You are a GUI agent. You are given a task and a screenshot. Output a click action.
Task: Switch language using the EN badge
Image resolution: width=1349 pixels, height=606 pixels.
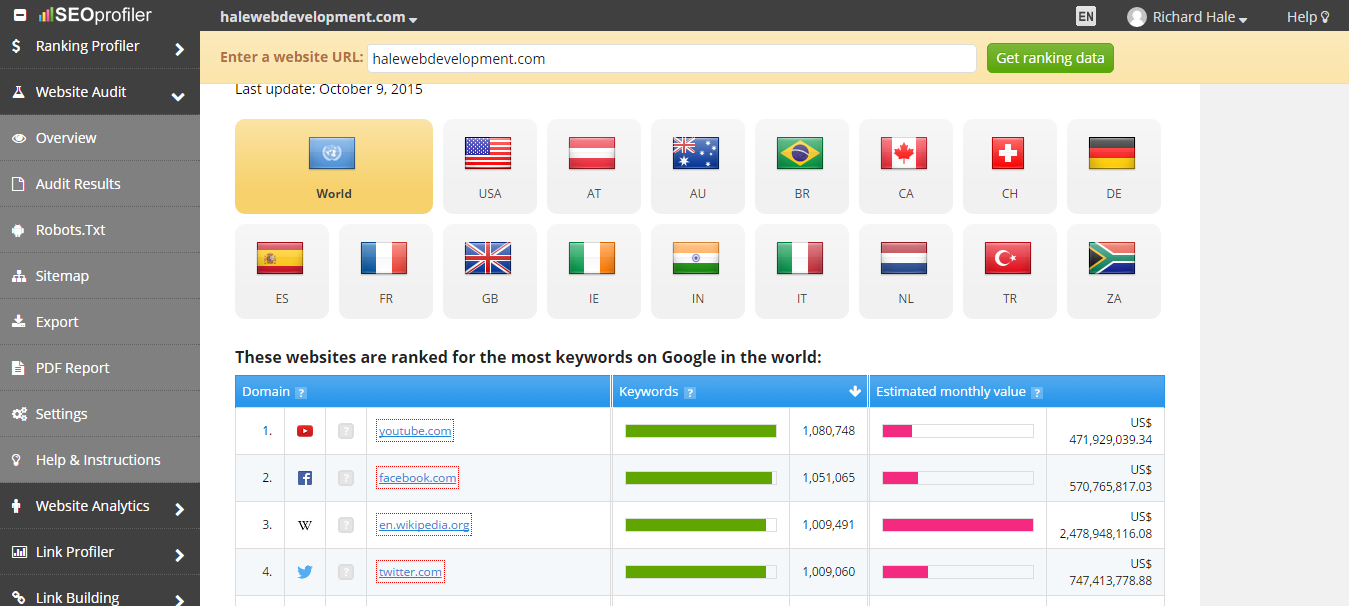point(1085,16)
